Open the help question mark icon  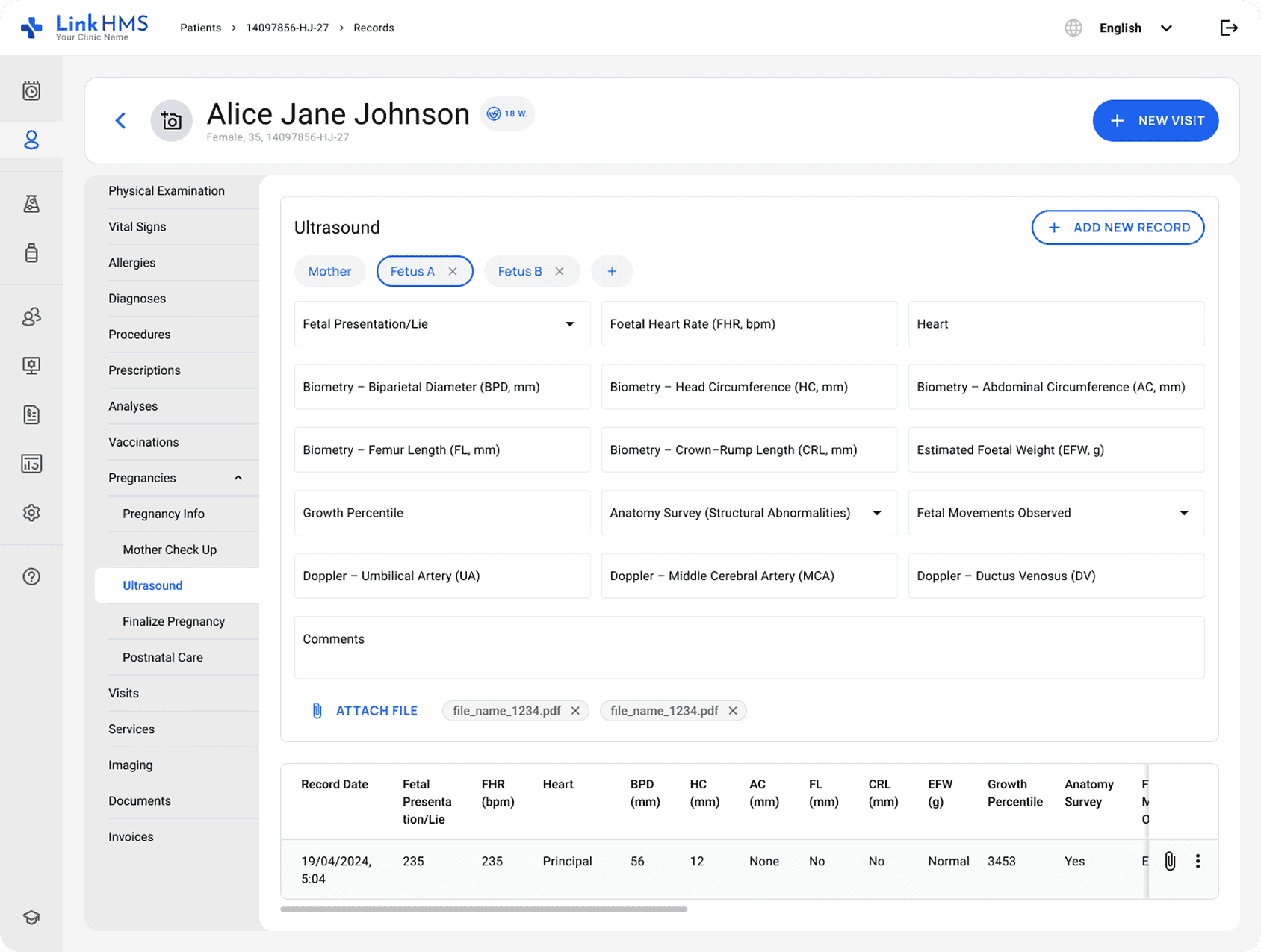31,576
